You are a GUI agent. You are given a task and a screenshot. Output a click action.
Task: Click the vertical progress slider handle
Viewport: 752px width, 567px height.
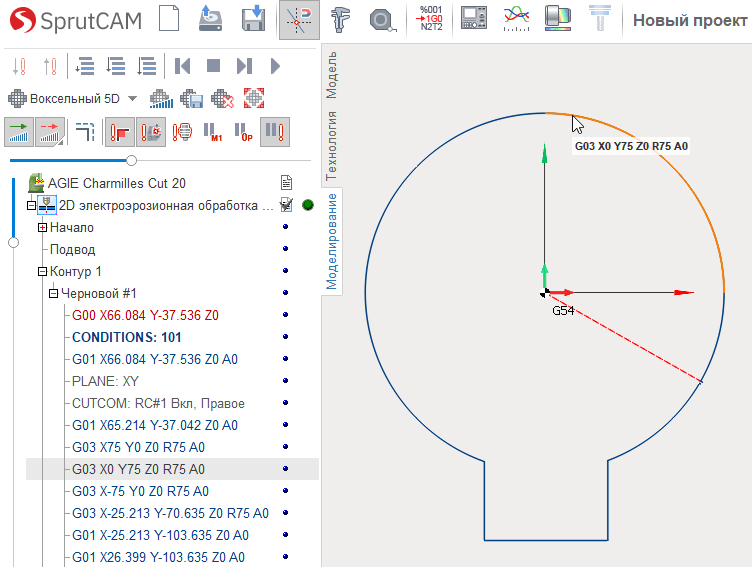click(13, 243)
